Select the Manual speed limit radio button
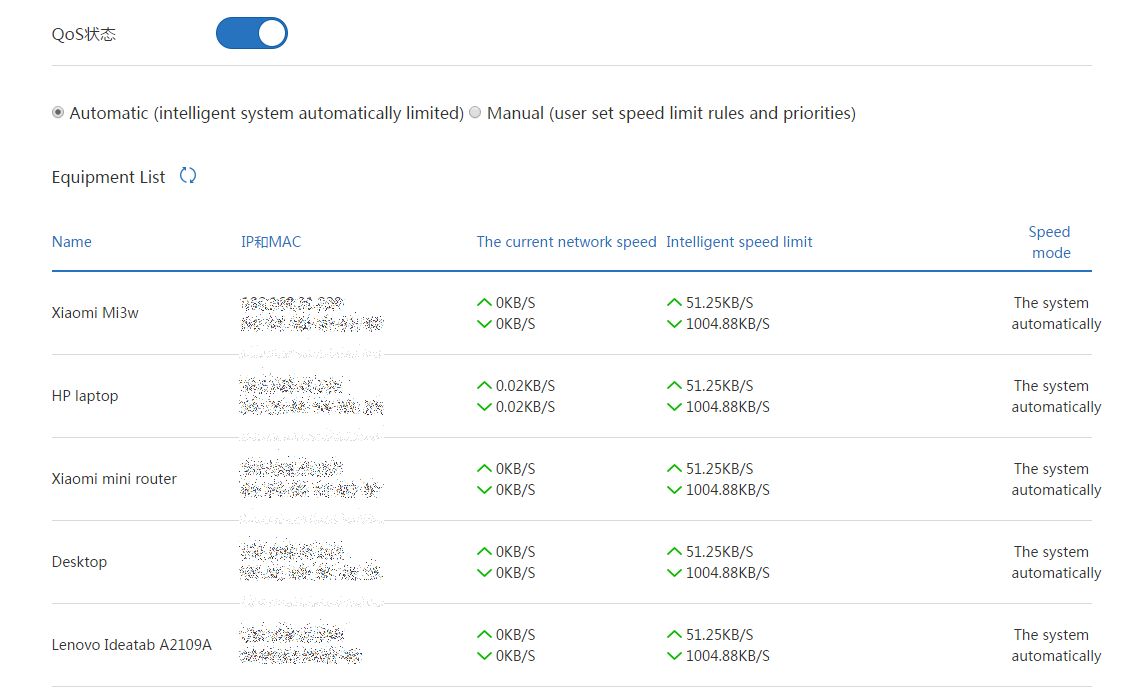 [475, 113]
